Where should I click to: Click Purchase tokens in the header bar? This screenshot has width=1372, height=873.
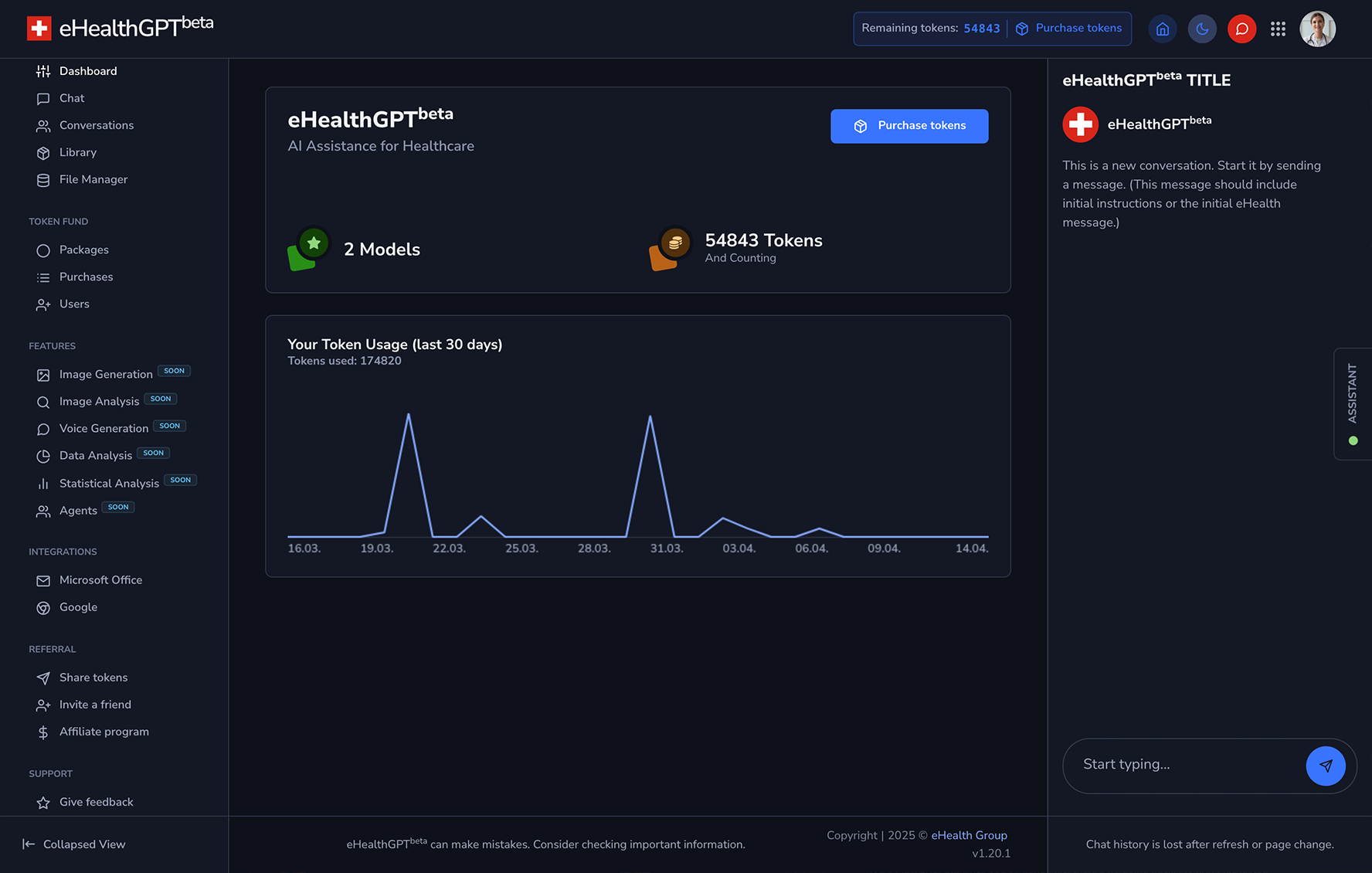[1069, 29]
